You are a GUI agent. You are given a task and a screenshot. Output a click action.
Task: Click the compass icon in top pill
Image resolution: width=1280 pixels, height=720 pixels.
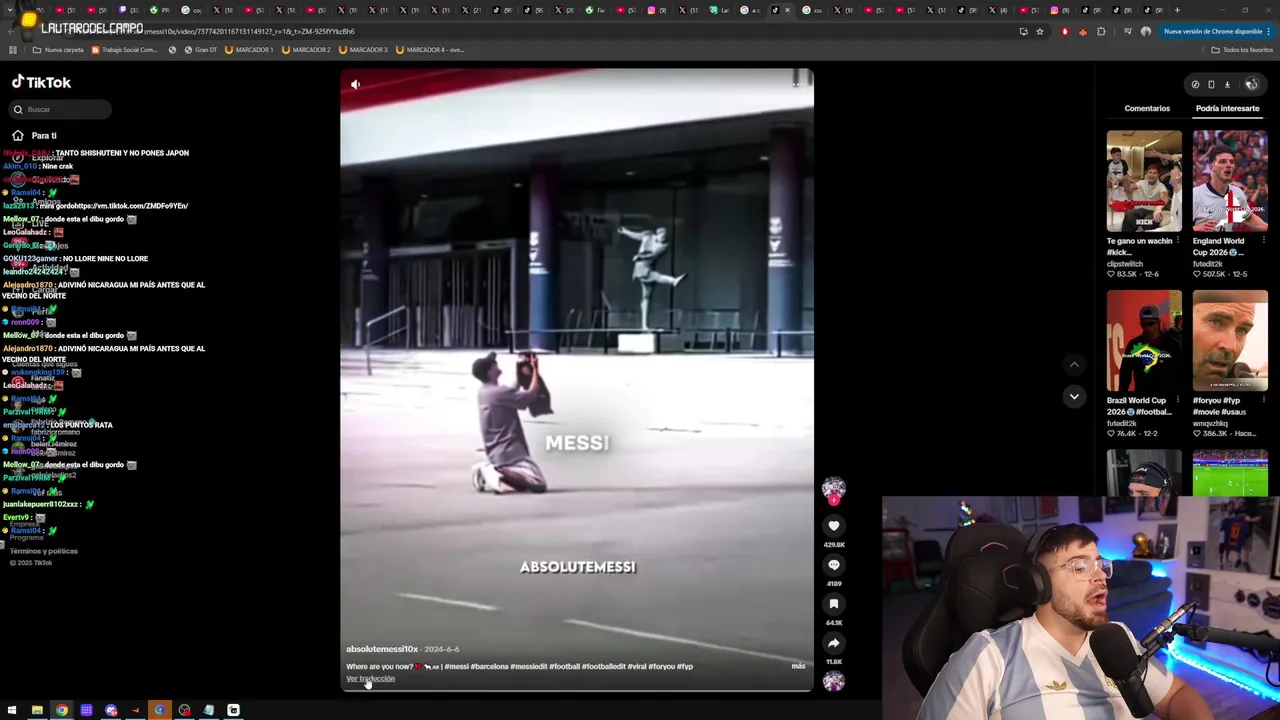coord(1195,85)
